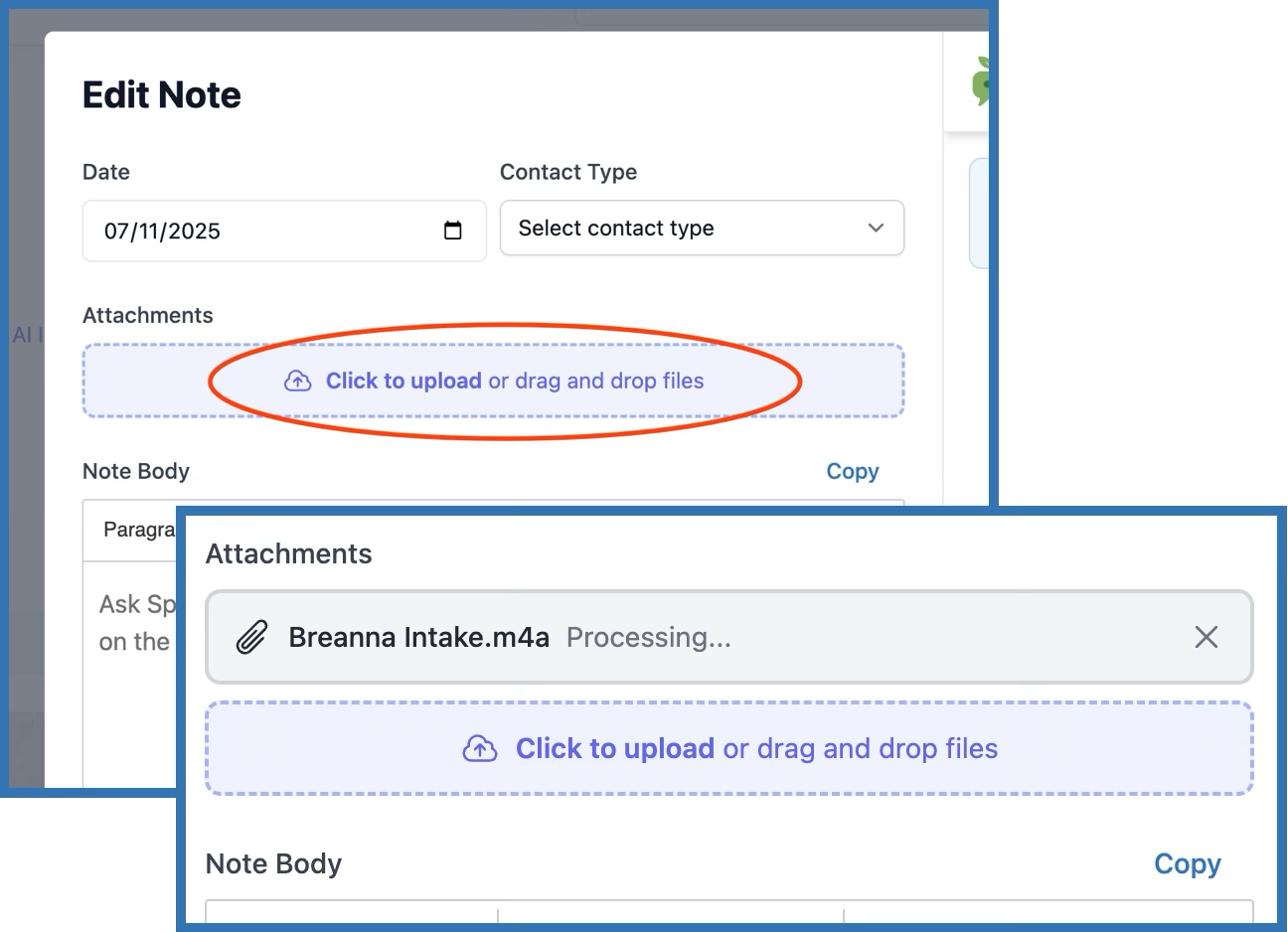Click the red-circled "Click to upload" text
Image resolution: width=1288 pixels, height=932 pixels.
(403, 382)
